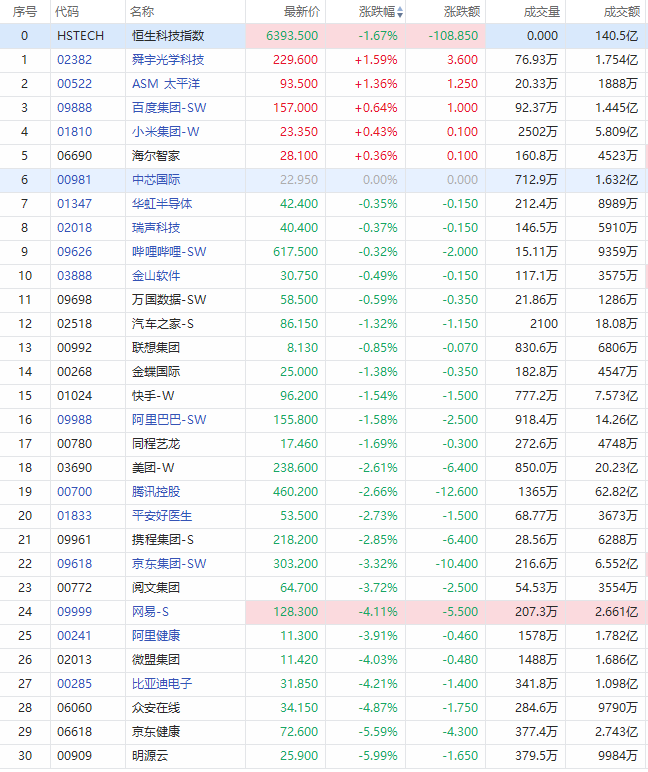The image size is (648, 772).
Task: Select 阅文集团 row name
Action: point(156,587)
